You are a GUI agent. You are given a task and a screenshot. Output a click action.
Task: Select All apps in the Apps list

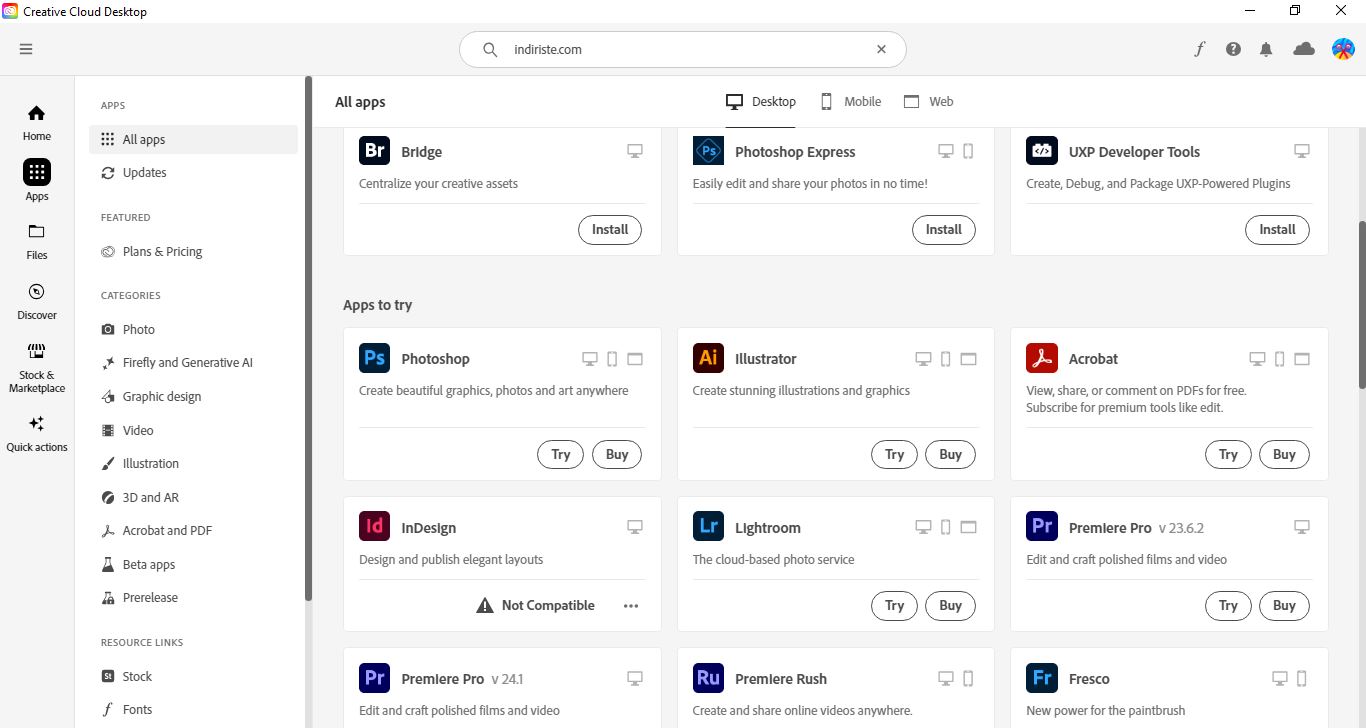pyautogui.click(x=193, y=139)
